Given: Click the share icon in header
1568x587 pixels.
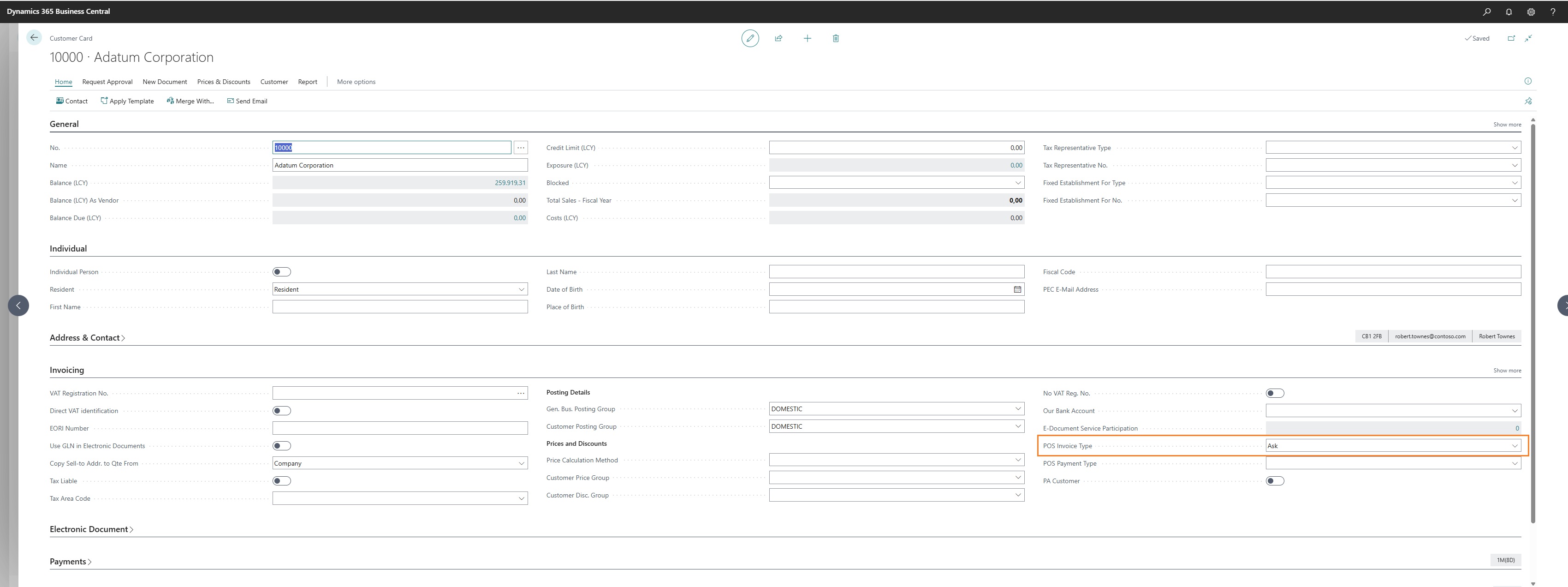Looking at the screenshot, I should pyautogui.click(x=778, y=38).
